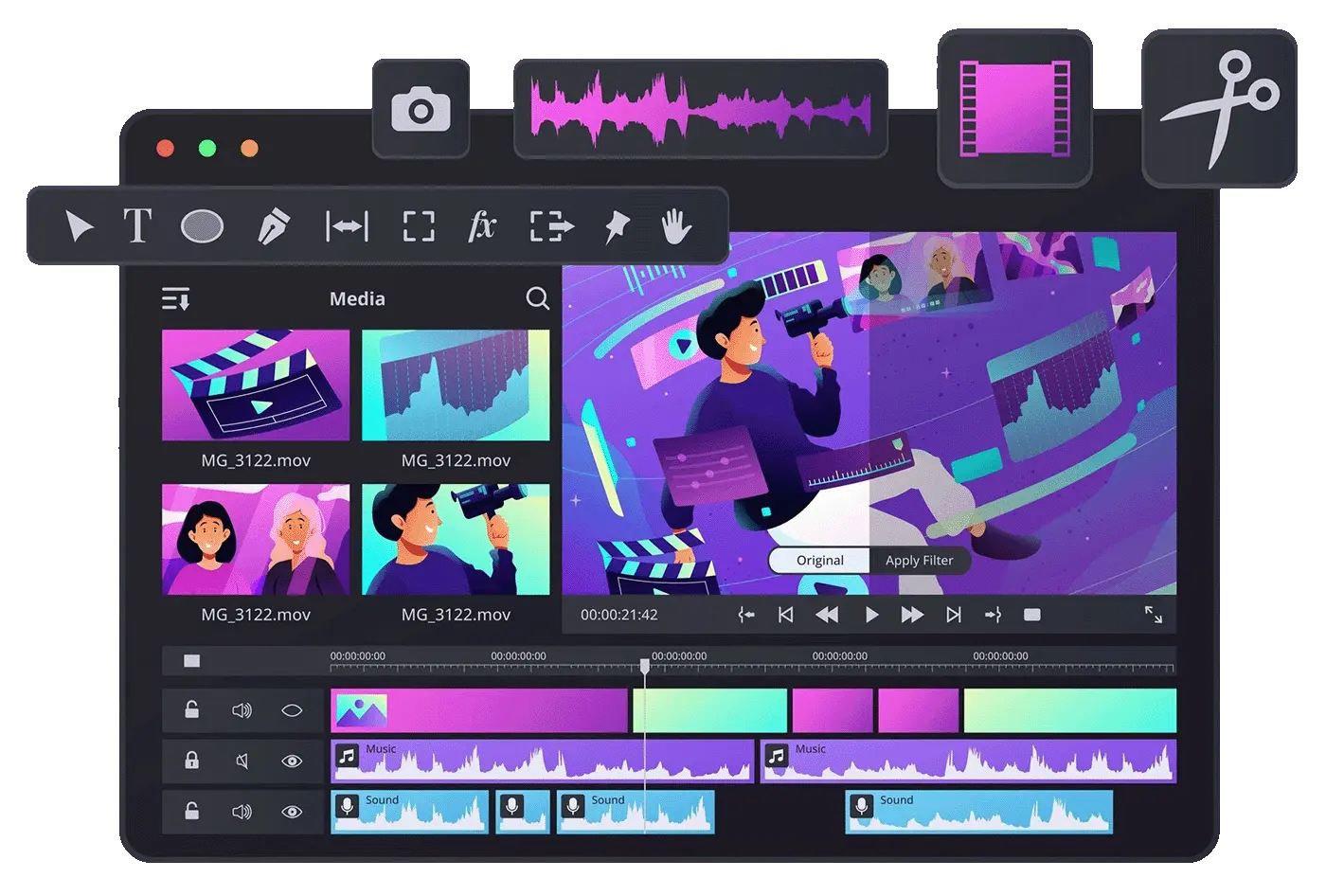Activate the pin marker tool
This screenshot has width=1326, height=896.
click(x=617, y=226)
